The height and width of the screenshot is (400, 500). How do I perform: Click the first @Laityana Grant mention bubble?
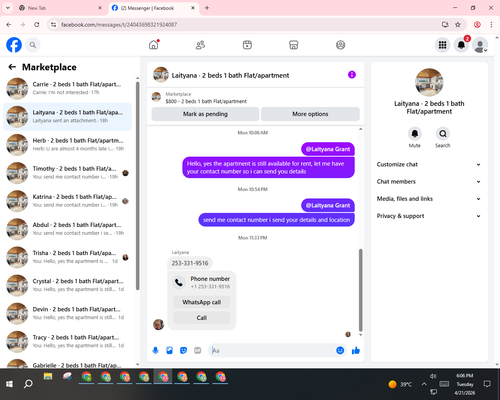328,149
